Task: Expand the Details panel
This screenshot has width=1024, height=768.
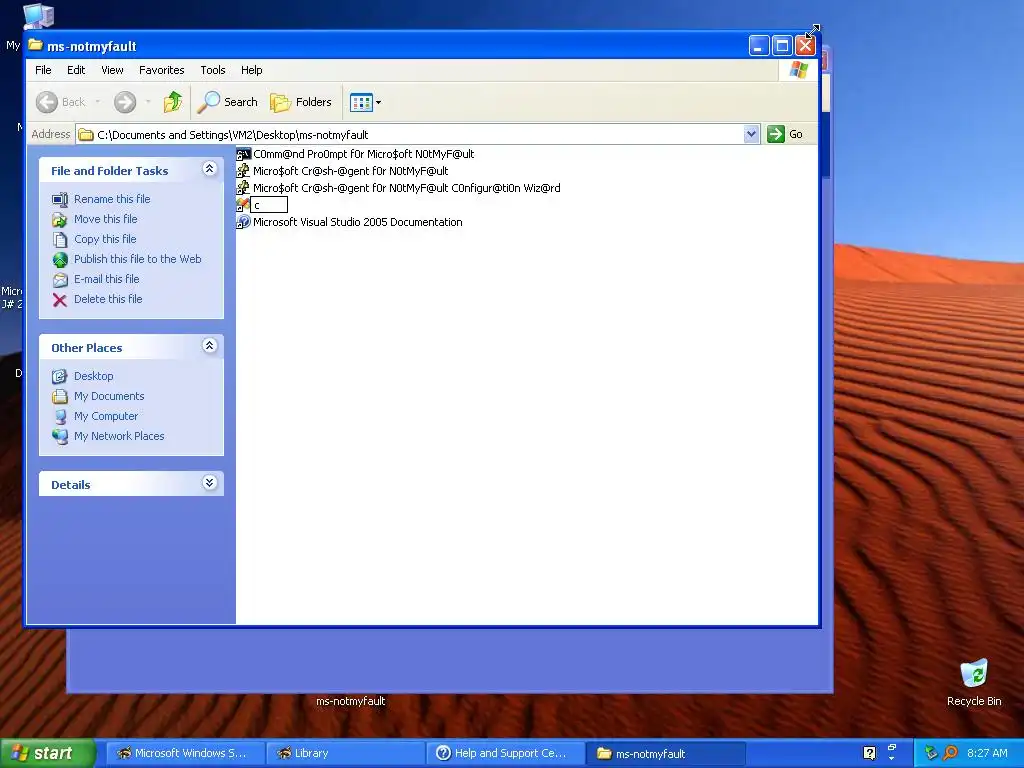Action: (x=209, y=483)
